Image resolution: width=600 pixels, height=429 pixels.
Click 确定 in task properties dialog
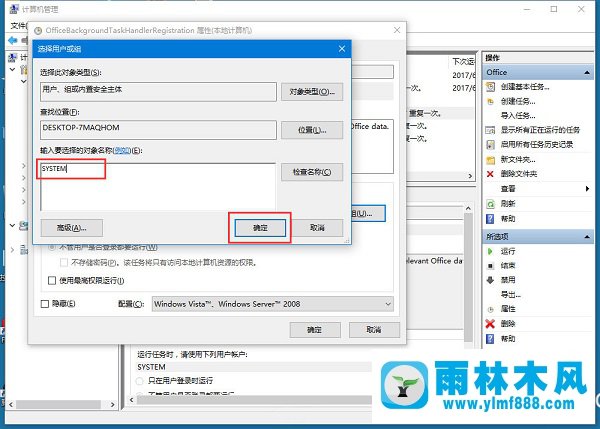[315, 329]
